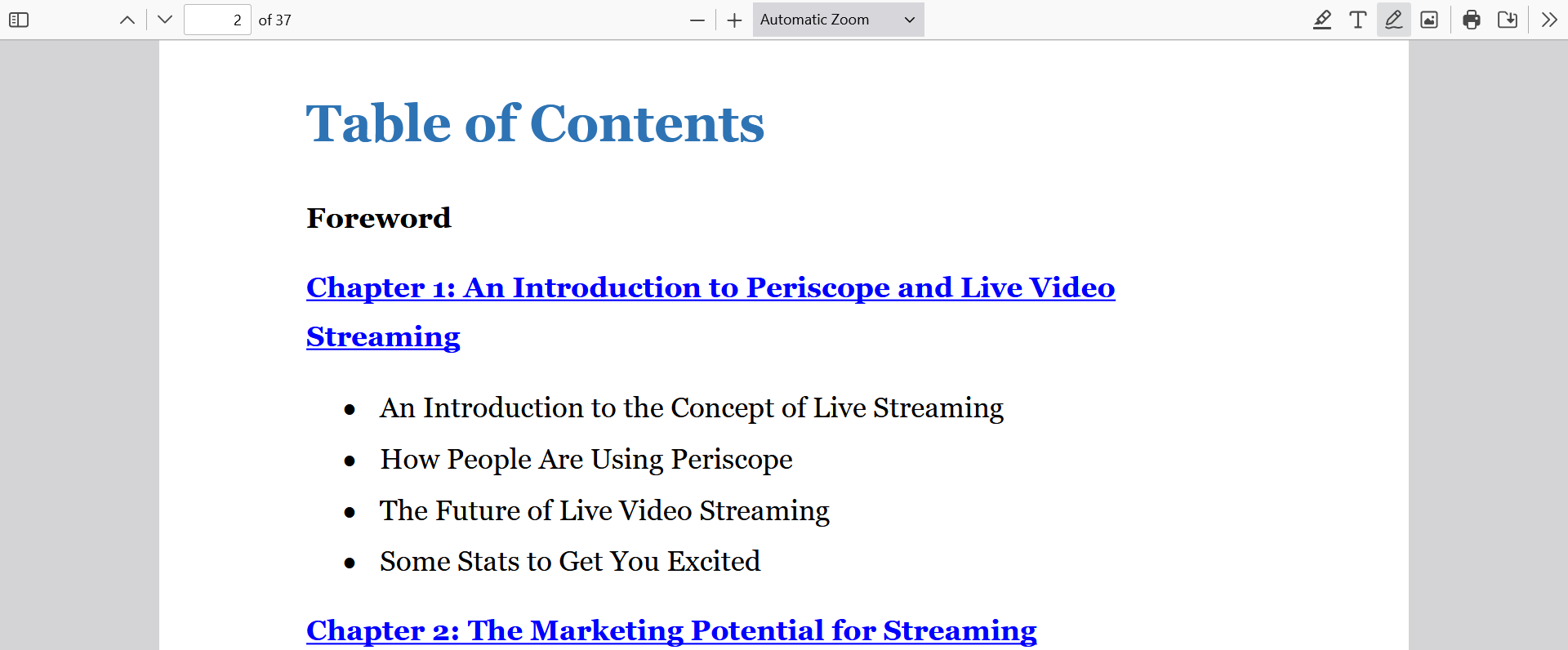Select the Add Text tool
1568x650 pixels.
(1357, 20)
